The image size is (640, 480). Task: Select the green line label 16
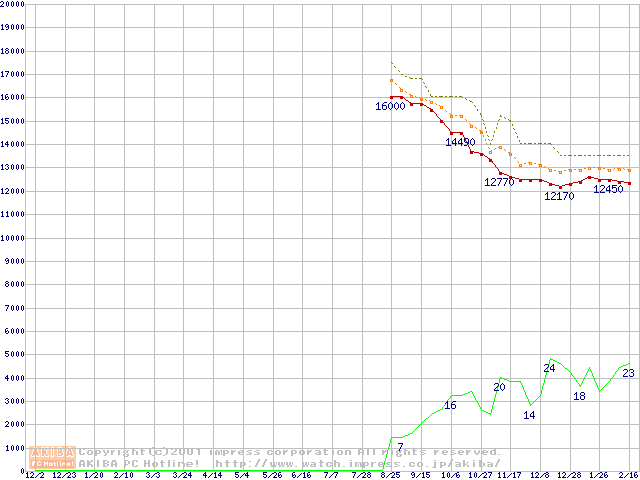coord(450,405)
